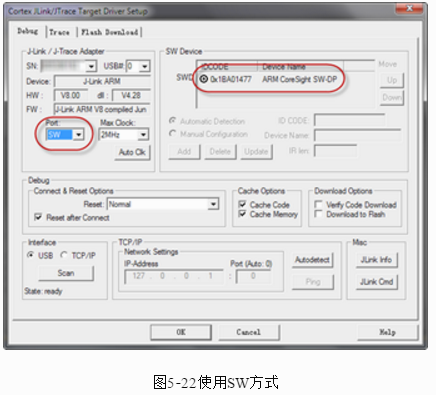Click the Delete device button
The height and width of the screenshot is (395, 436).
pyautogui.click(x=220, y=152)
